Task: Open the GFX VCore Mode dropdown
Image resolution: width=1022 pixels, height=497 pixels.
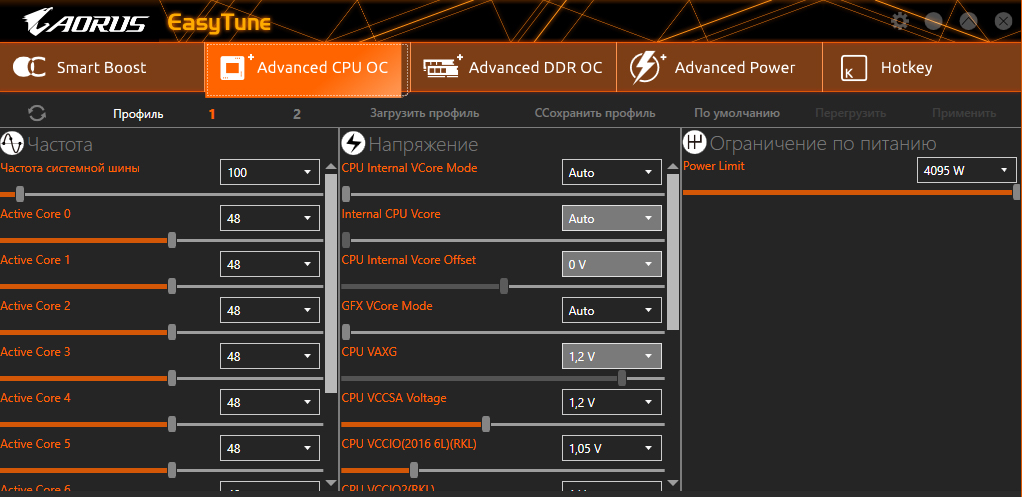Action: pos(611,310)
